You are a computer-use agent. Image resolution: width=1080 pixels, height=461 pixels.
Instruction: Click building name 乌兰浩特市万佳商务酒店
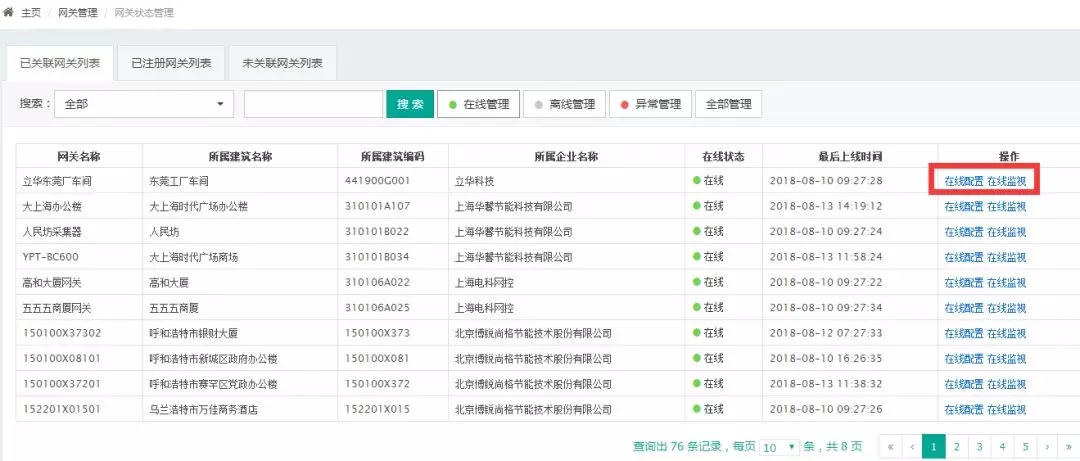(203, 410)
